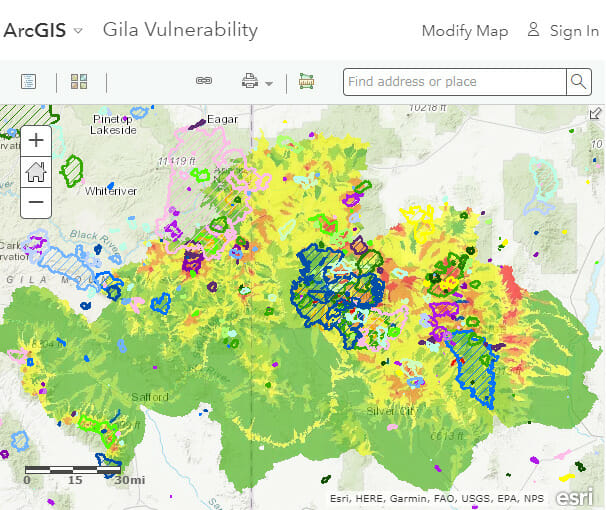Click the arrow icon at map's top-right corner

596,114
